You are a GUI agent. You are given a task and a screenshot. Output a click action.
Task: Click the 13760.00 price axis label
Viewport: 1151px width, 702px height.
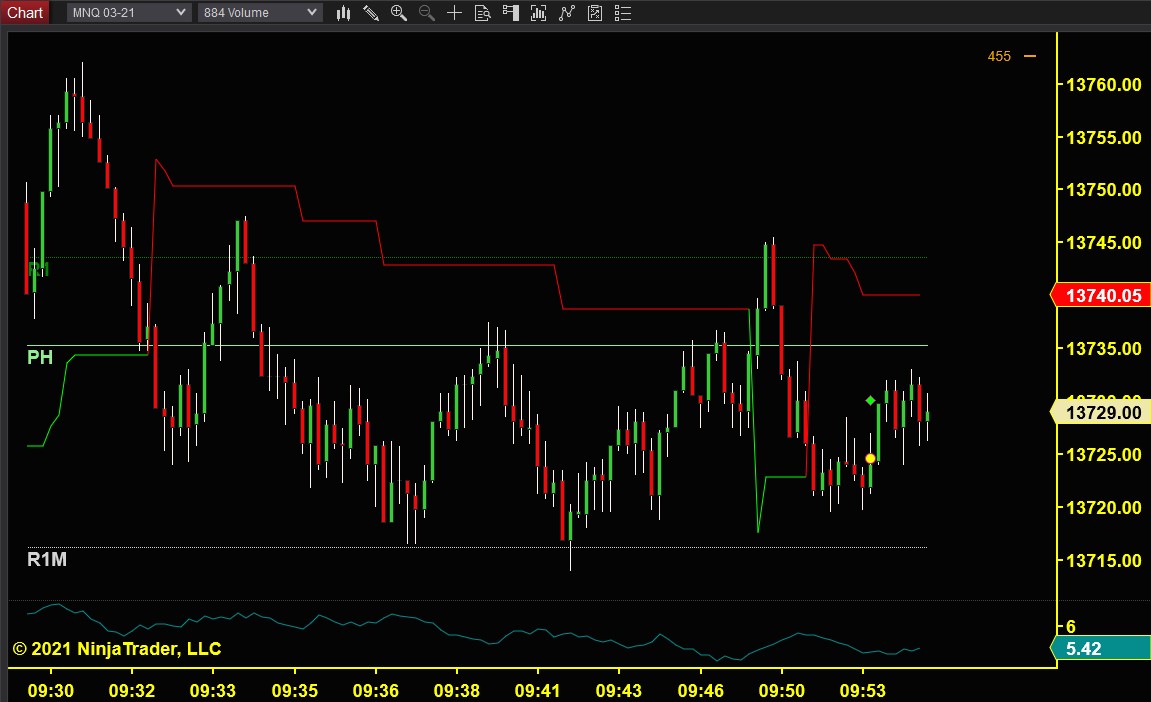[1103, 84]
